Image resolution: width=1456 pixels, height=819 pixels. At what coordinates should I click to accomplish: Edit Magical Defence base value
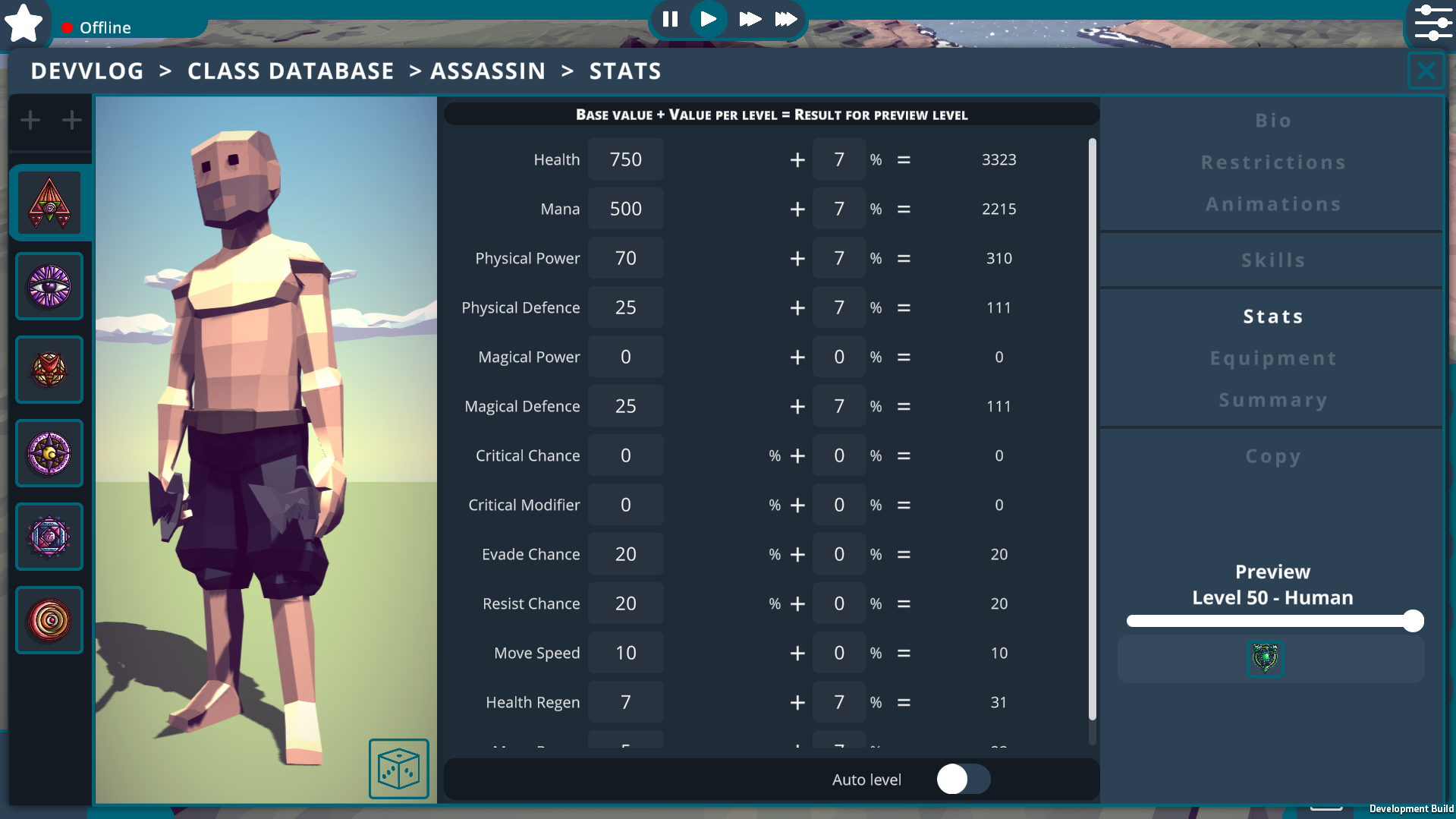pos(626,406)
